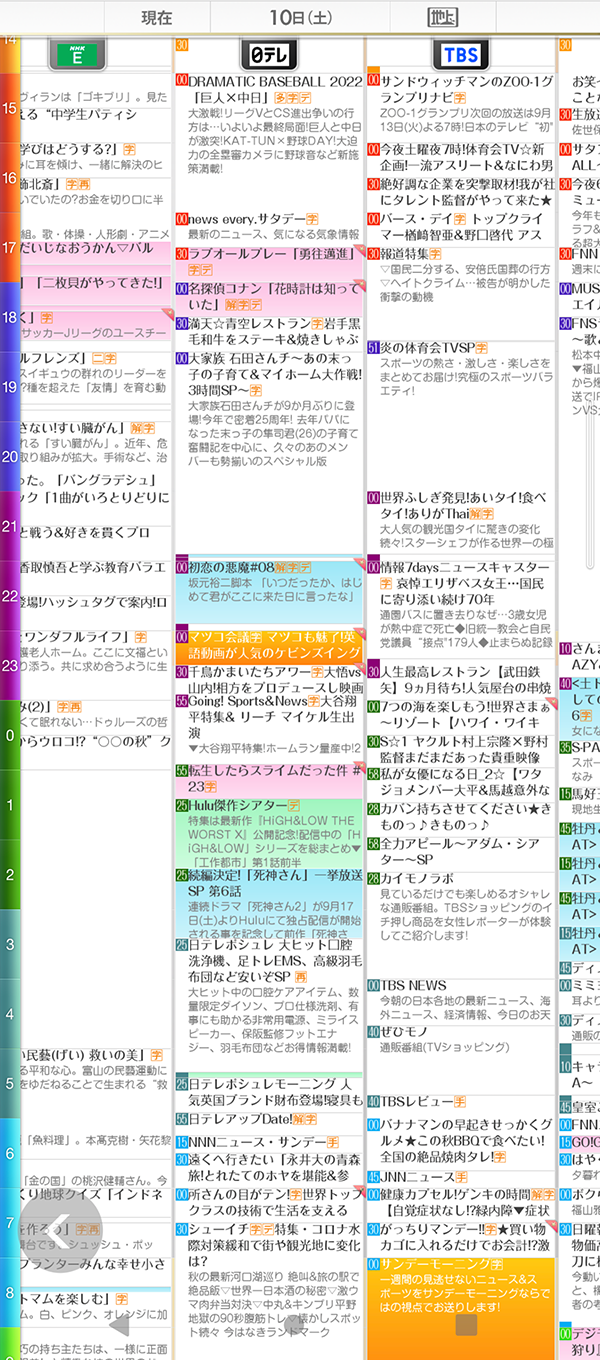Open がっちりマンデー!! program
The height and width of the screenshot is (1360, 600).
[x=460, y=1238]
